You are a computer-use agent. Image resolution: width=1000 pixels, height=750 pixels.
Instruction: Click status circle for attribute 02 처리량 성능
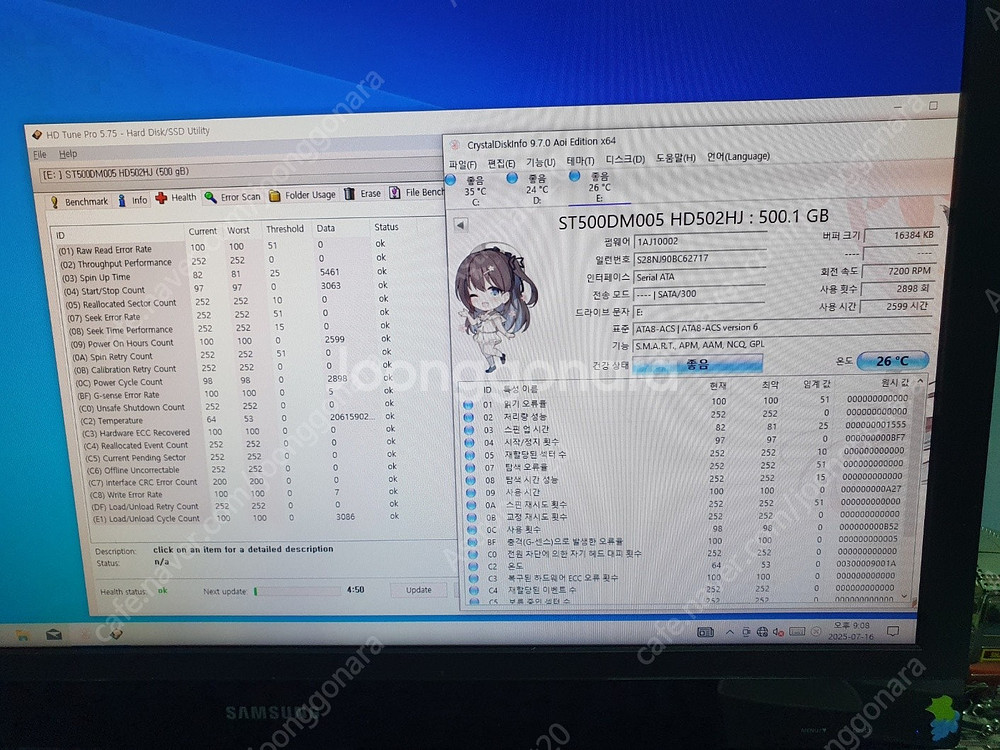click(x=469, y=418)
